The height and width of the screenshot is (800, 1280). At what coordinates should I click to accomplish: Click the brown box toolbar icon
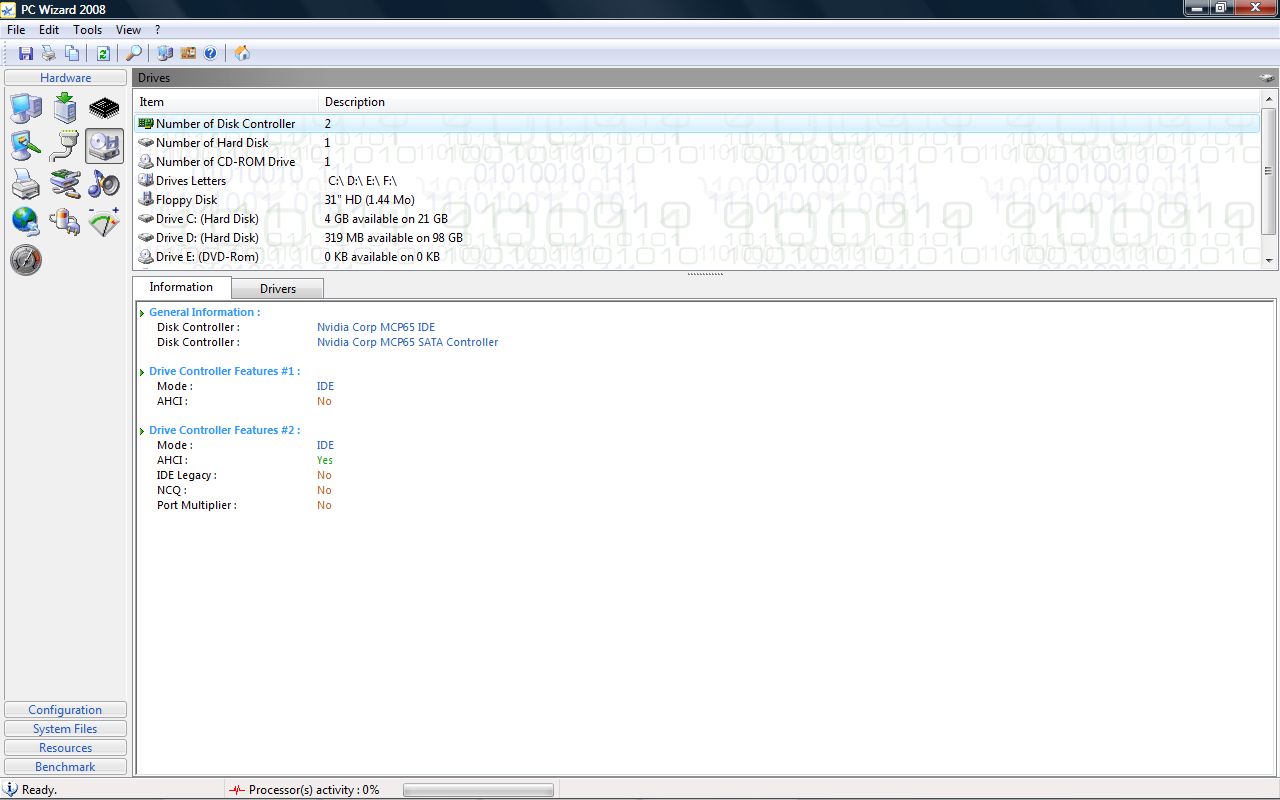tap(188, 53)
